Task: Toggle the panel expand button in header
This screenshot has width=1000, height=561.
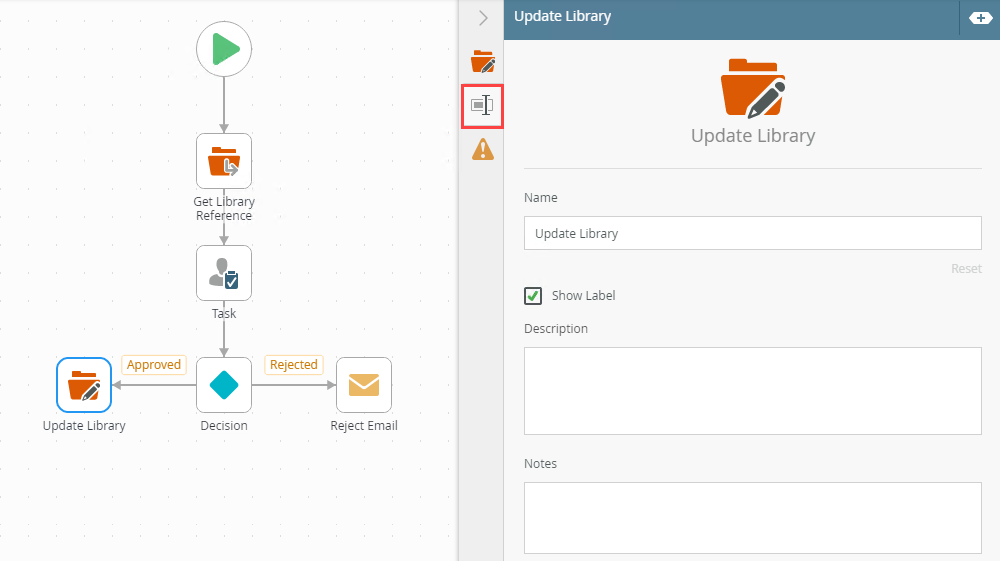Action: 980,18
